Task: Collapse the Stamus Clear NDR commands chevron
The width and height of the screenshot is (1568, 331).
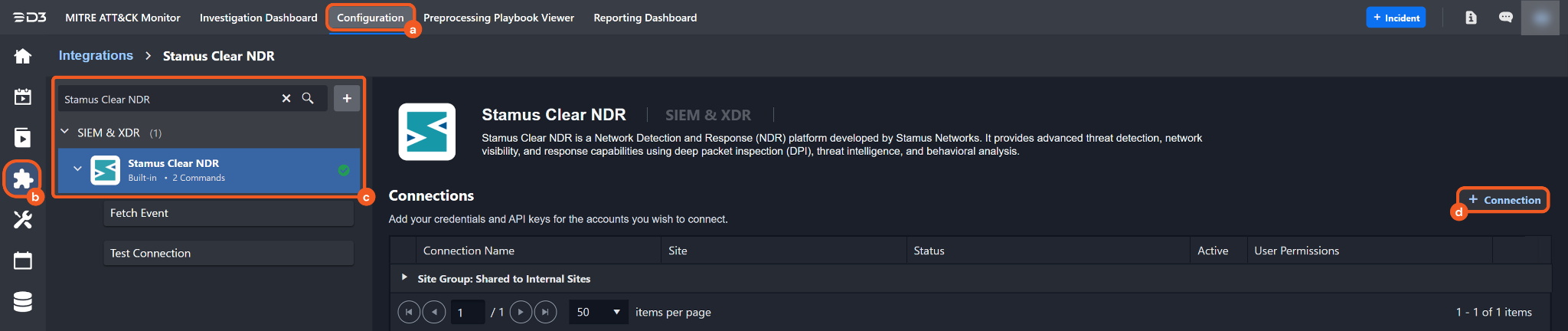Action: pos(77,169)
